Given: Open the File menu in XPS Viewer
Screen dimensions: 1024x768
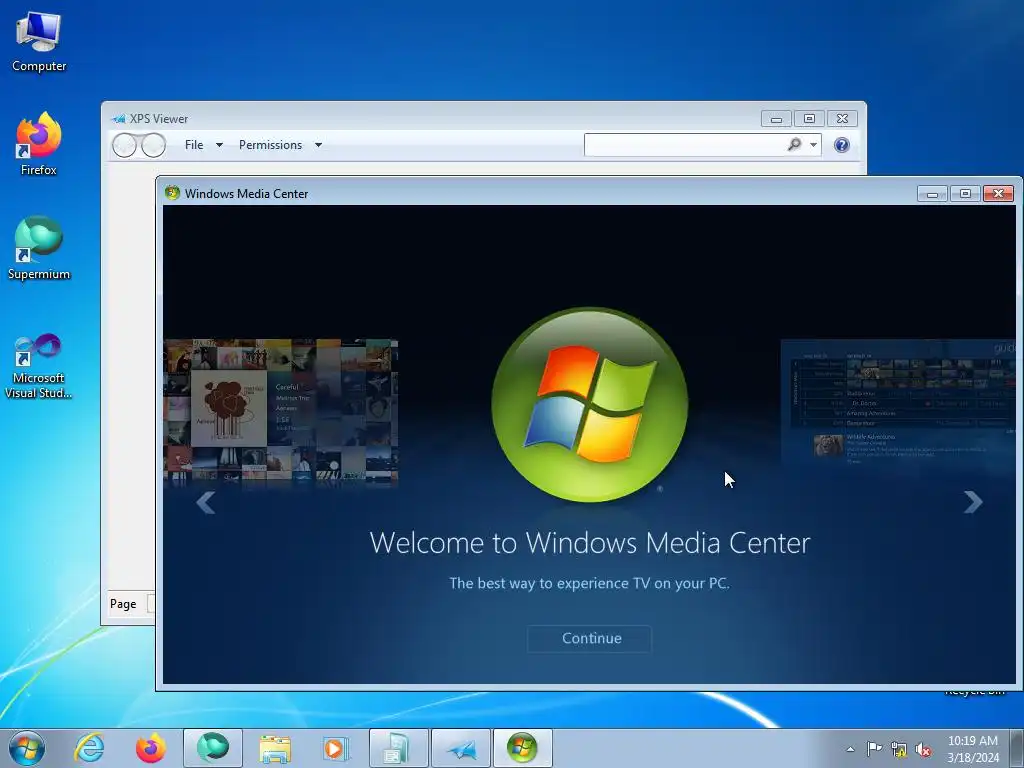Looking at the screenshot, I should 194,145.
